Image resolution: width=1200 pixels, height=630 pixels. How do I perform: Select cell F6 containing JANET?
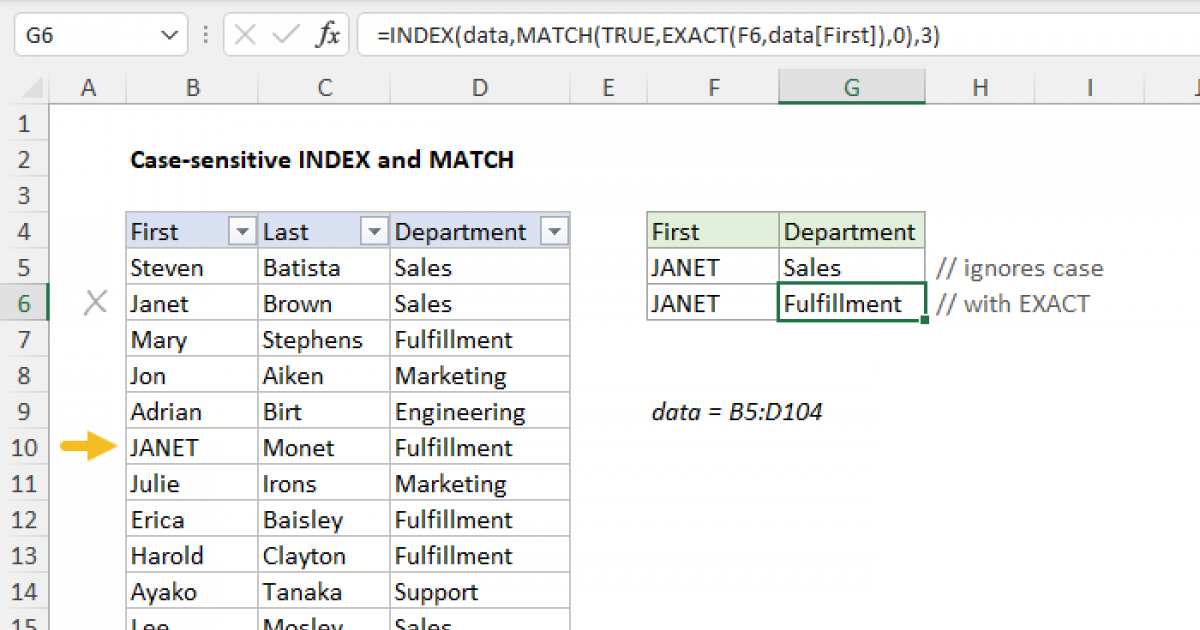tap(712, 304)
